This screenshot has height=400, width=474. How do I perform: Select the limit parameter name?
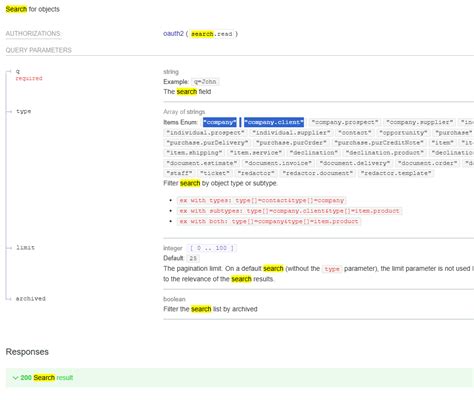[25, 248]
